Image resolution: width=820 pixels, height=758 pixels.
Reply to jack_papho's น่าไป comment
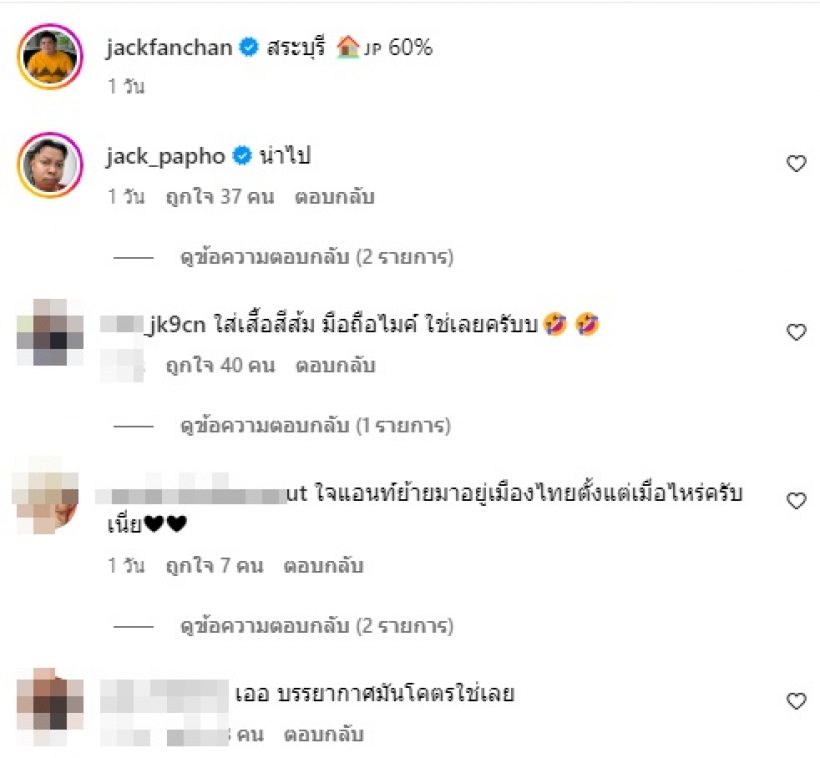(x=334, y=197)
